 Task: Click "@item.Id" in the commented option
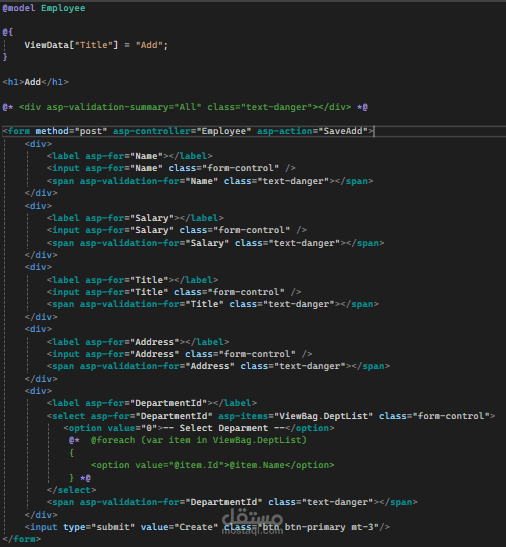[x=196, y=465]
